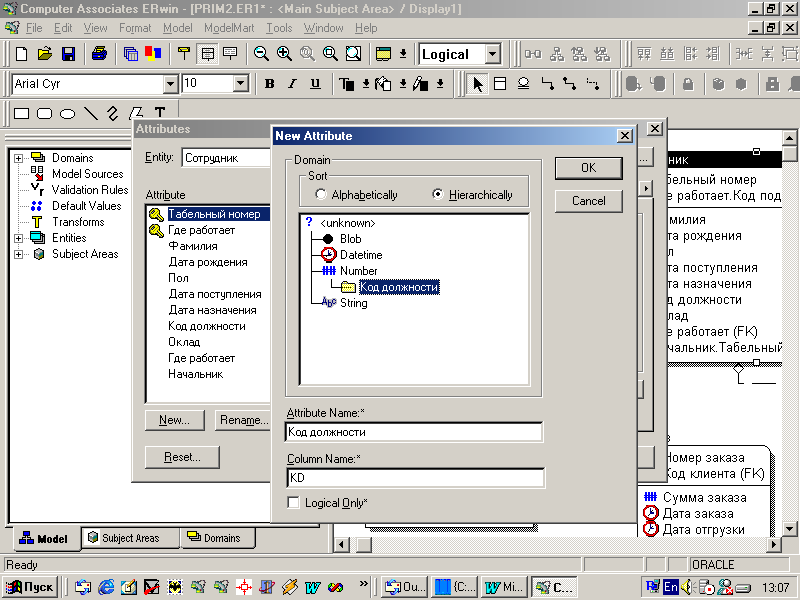Click the Attribute Name input field

pos(414,432)
